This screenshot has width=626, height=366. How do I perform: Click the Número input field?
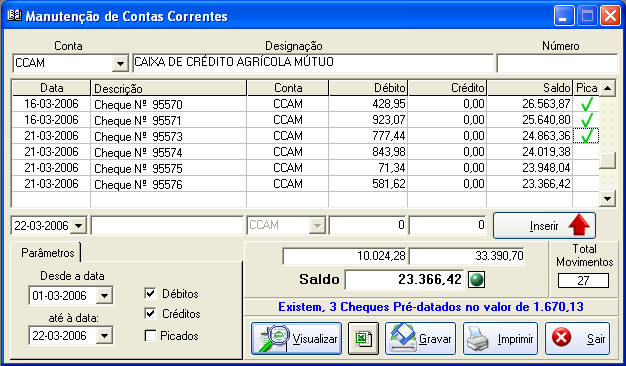tap(557, 63)
